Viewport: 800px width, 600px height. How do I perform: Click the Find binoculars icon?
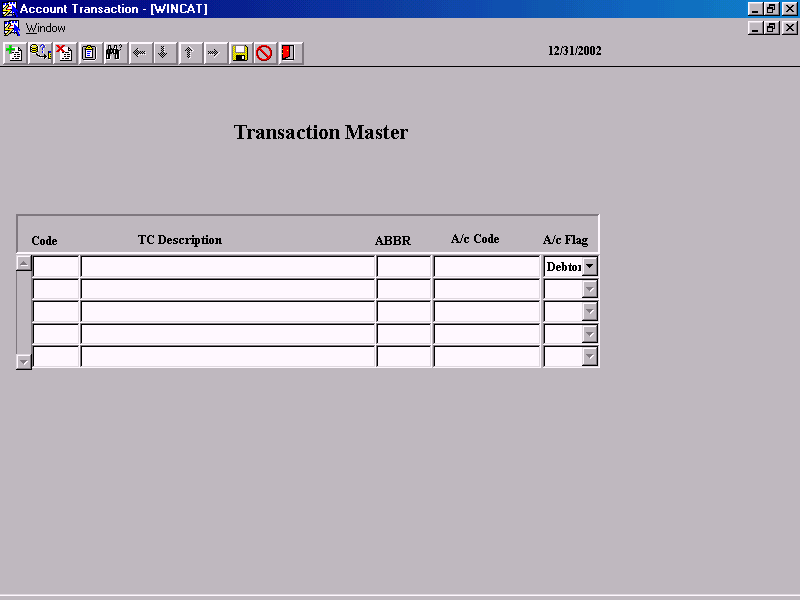[114, 53]
